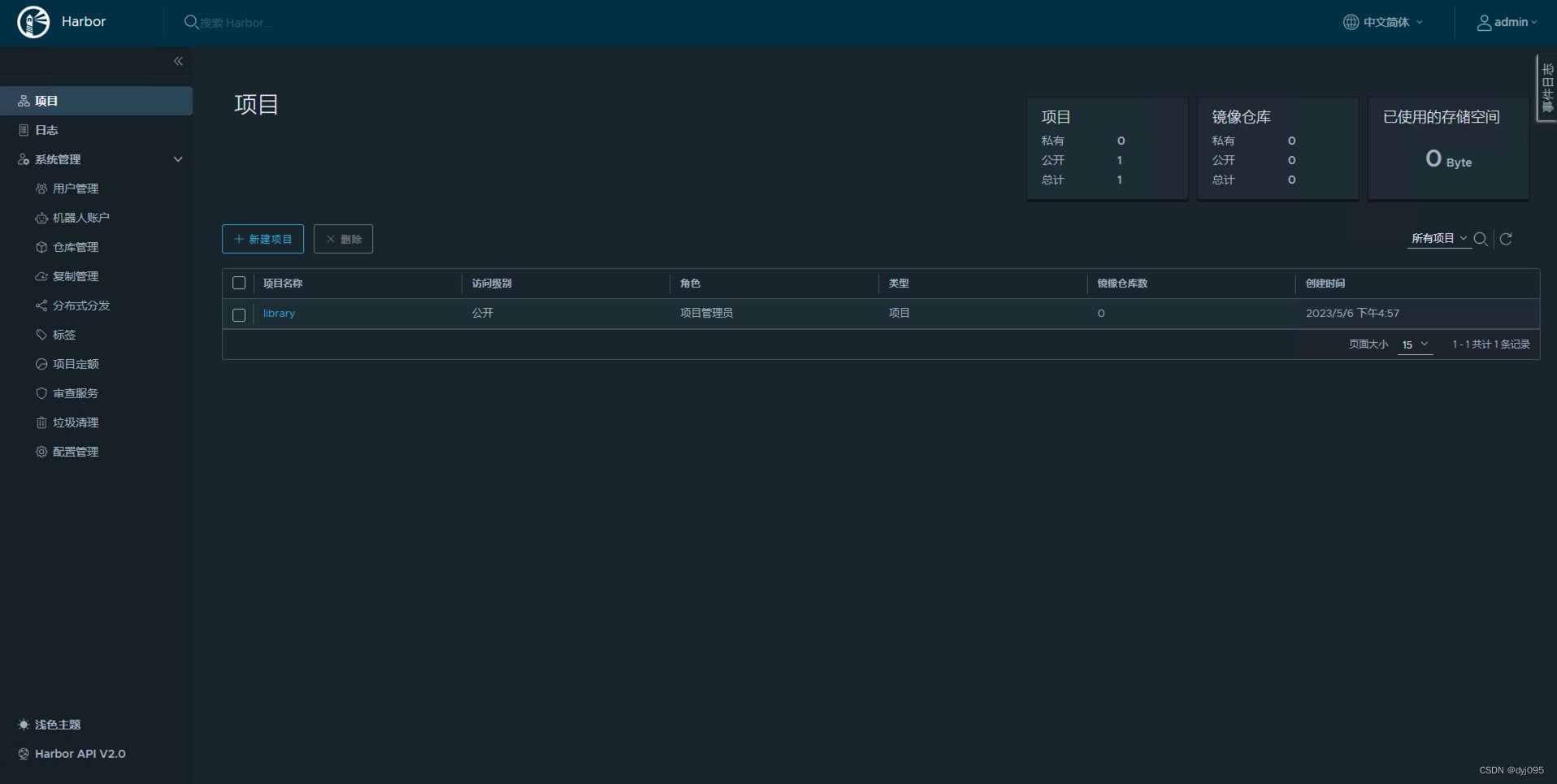1557x784 pixels.
Task: Click the 分布式分发 share icon
Action: pyautogui.click(x=41, y=305)
